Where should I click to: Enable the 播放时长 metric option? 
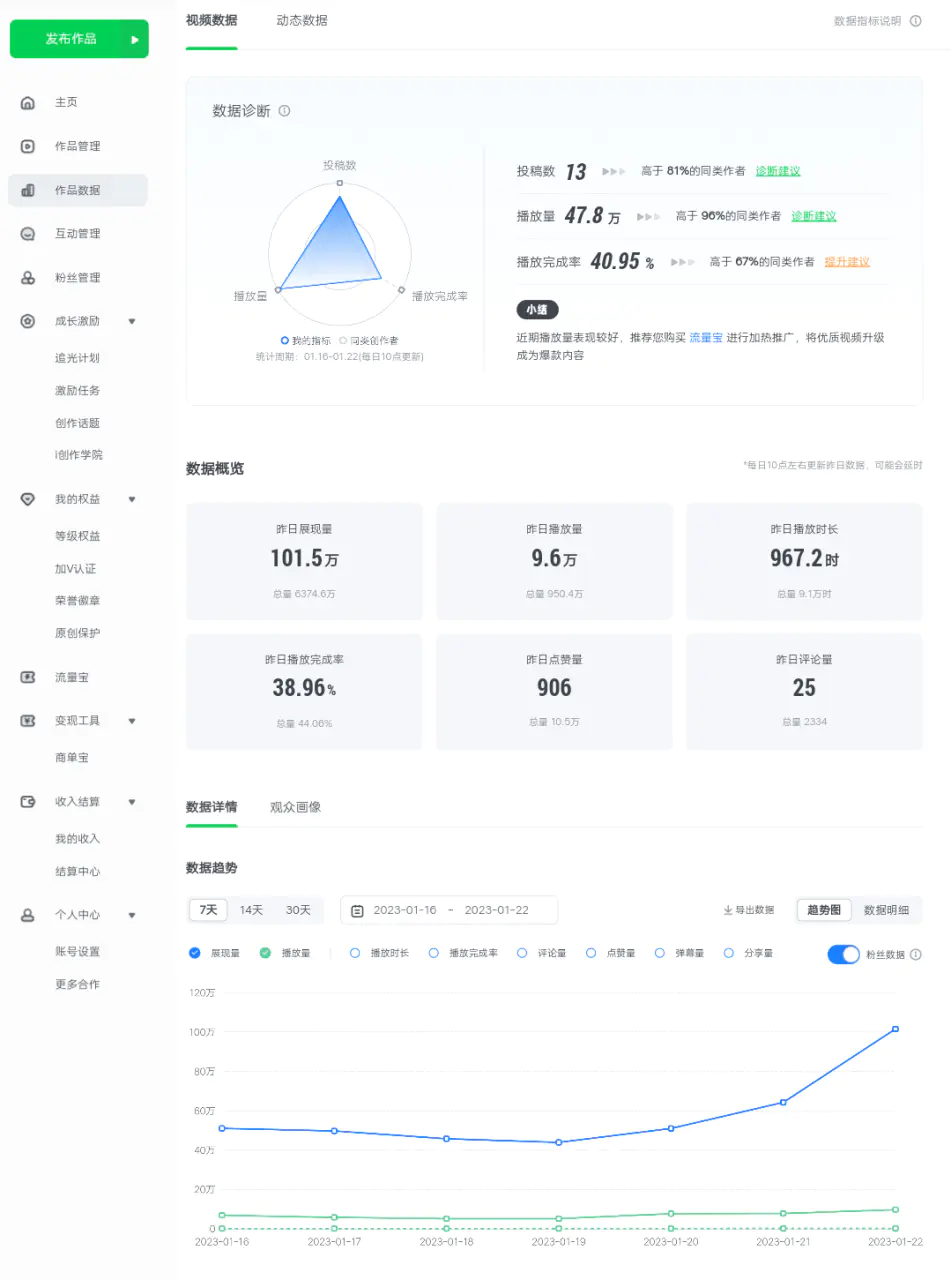coord(355,954)
